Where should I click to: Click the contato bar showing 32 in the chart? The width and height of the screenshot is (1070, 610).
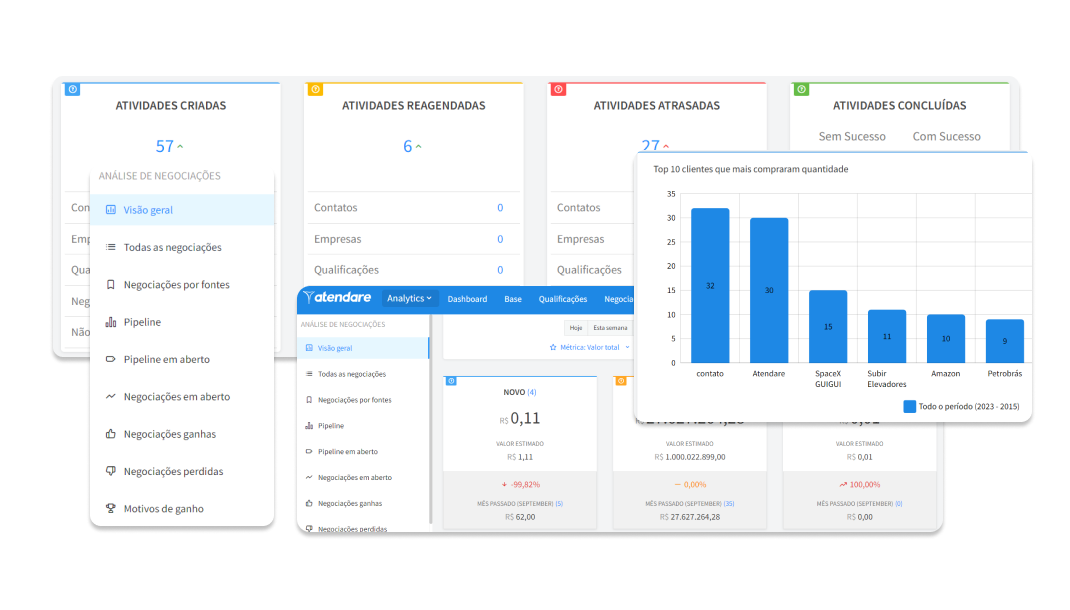pyautogui.click(x=710, y=285)
